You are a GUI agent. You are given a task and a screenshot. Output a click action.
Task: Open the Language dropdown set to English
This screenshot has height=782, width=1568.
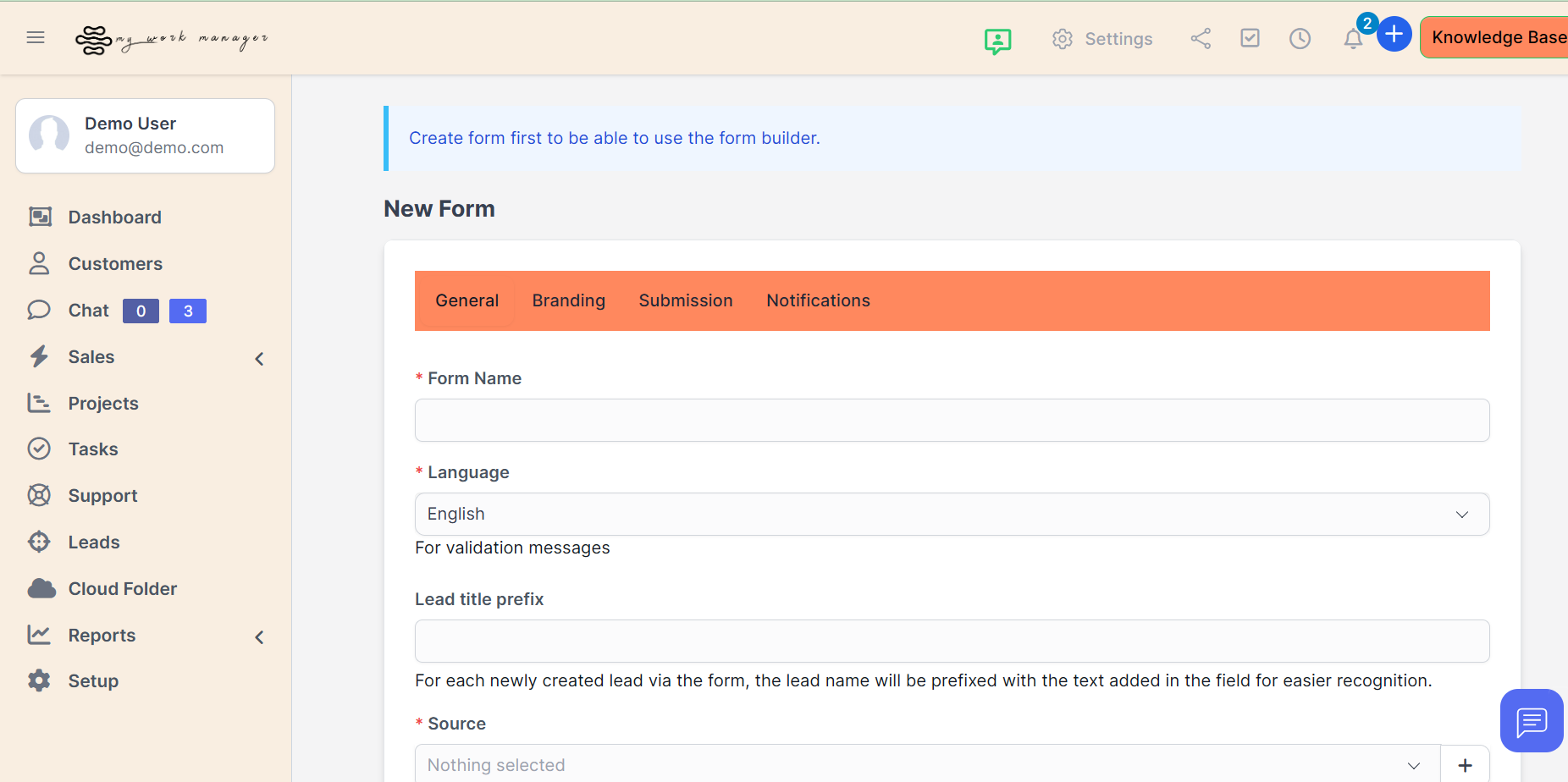952,514
